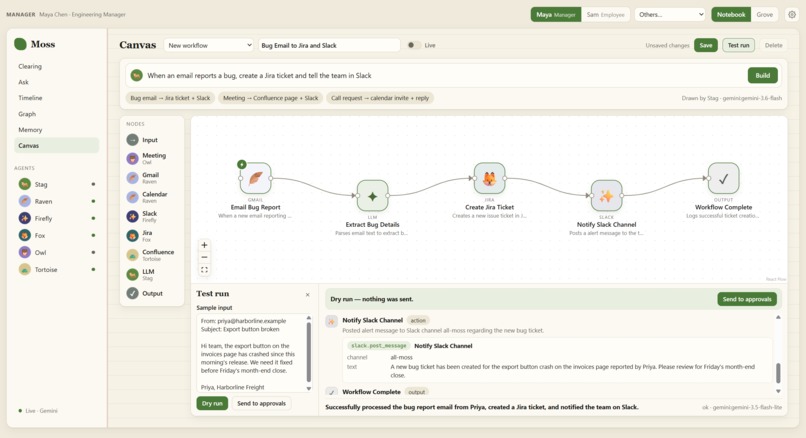This screenshot has height=438, width=806.
Task: Click the Unsaved changes label
Action: click(667, 45)
